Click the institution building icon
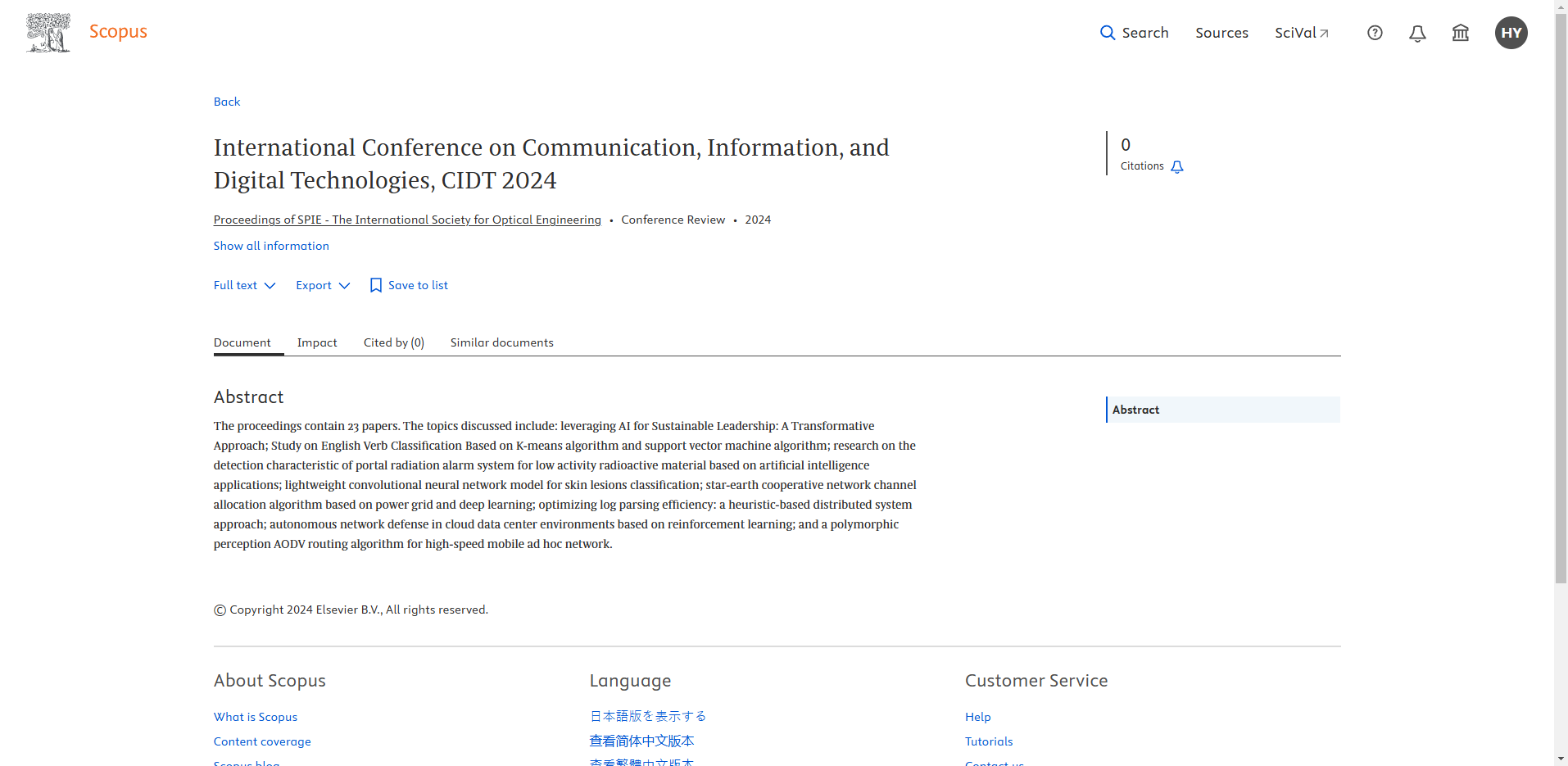Image resolution: width=1568 pixels, height=766 pixels. (1460, 33)
